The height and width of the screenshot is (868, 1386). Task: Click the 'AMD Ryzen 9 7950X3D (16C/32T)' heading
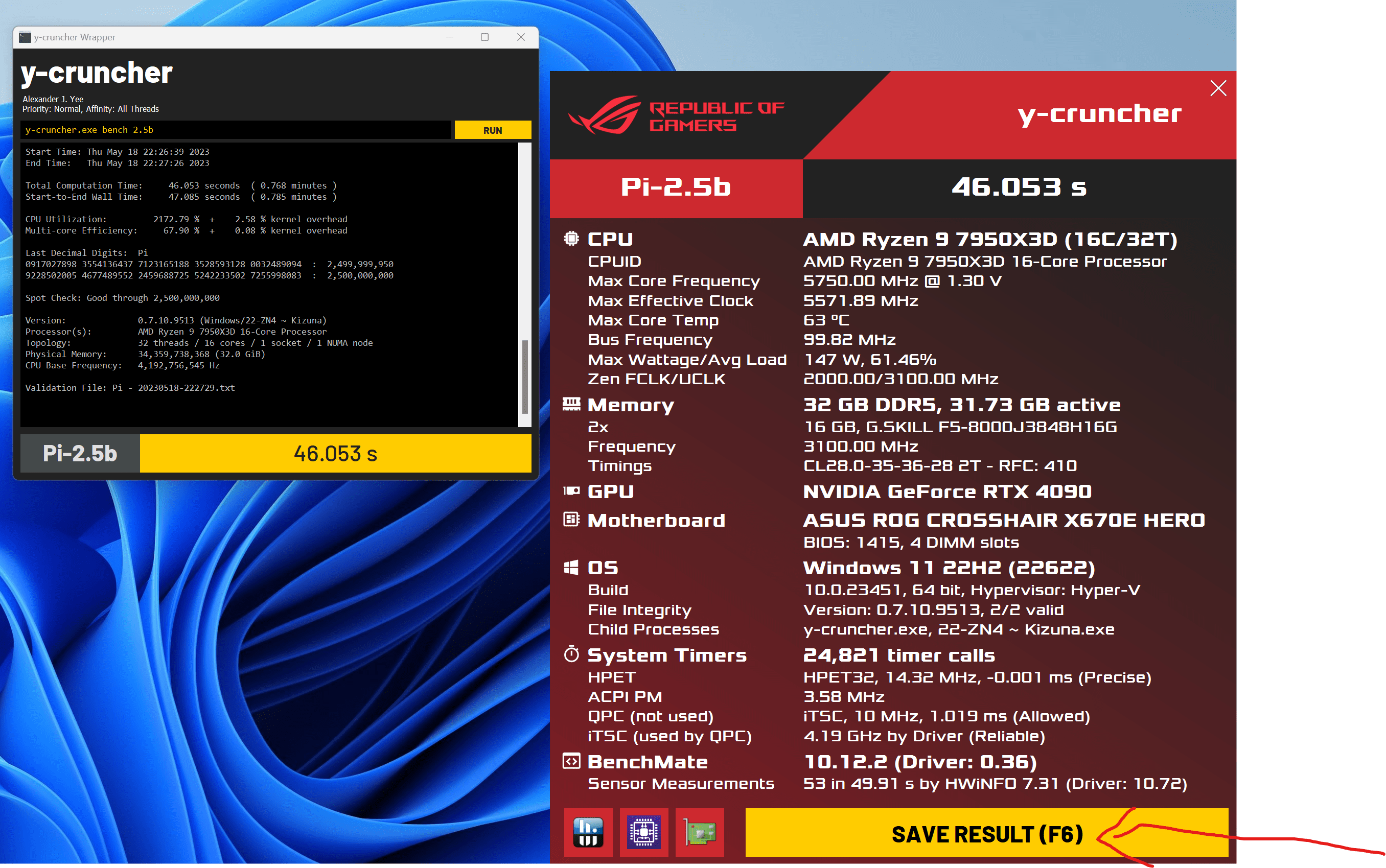coord(990,240)
